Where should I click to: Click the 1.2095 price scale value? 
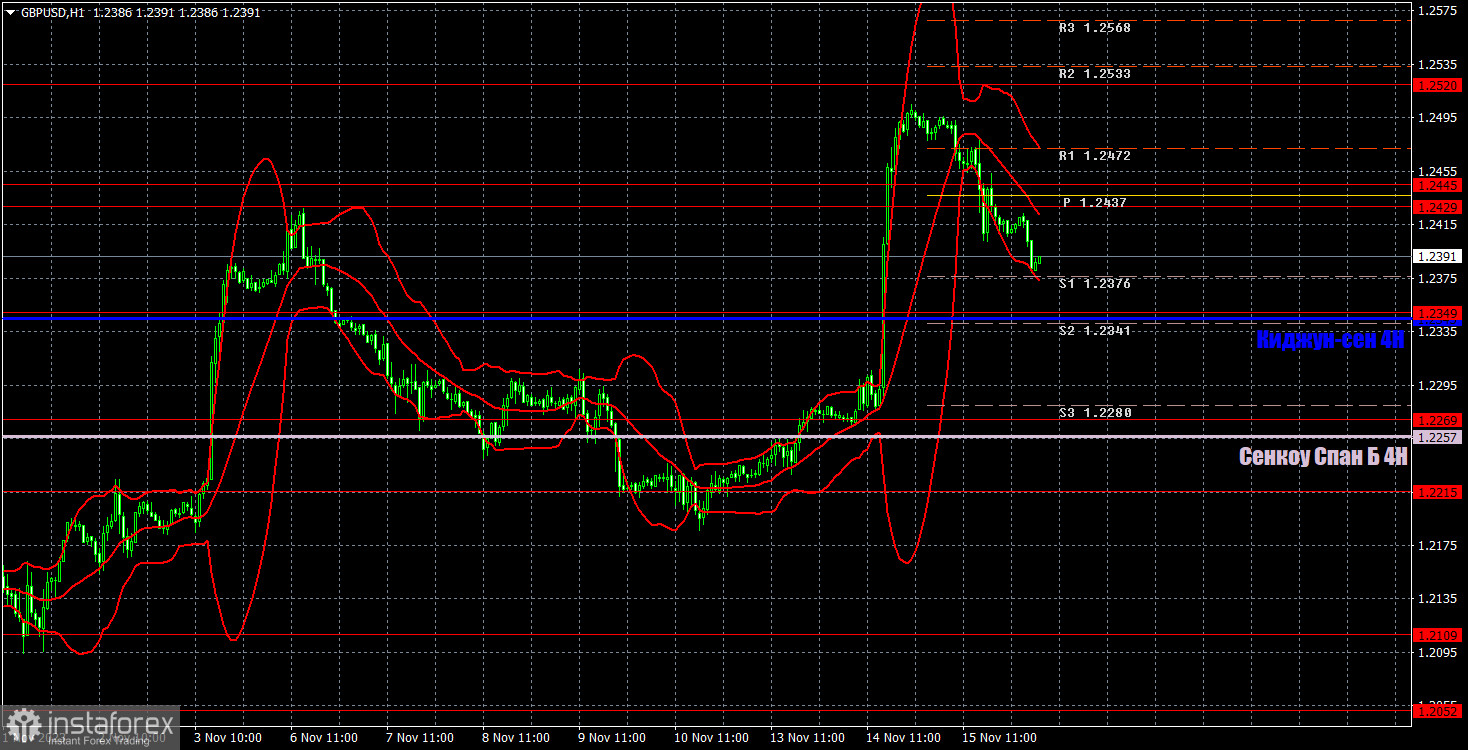point(1437,652)
